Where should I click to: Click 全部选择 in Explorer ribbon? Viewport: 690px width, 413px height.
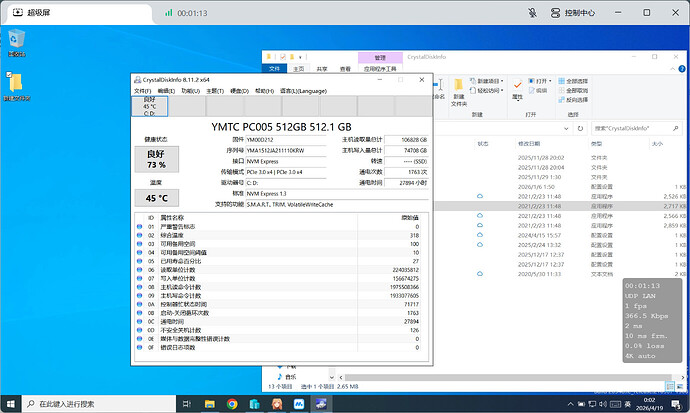click(x=573, y=81)
